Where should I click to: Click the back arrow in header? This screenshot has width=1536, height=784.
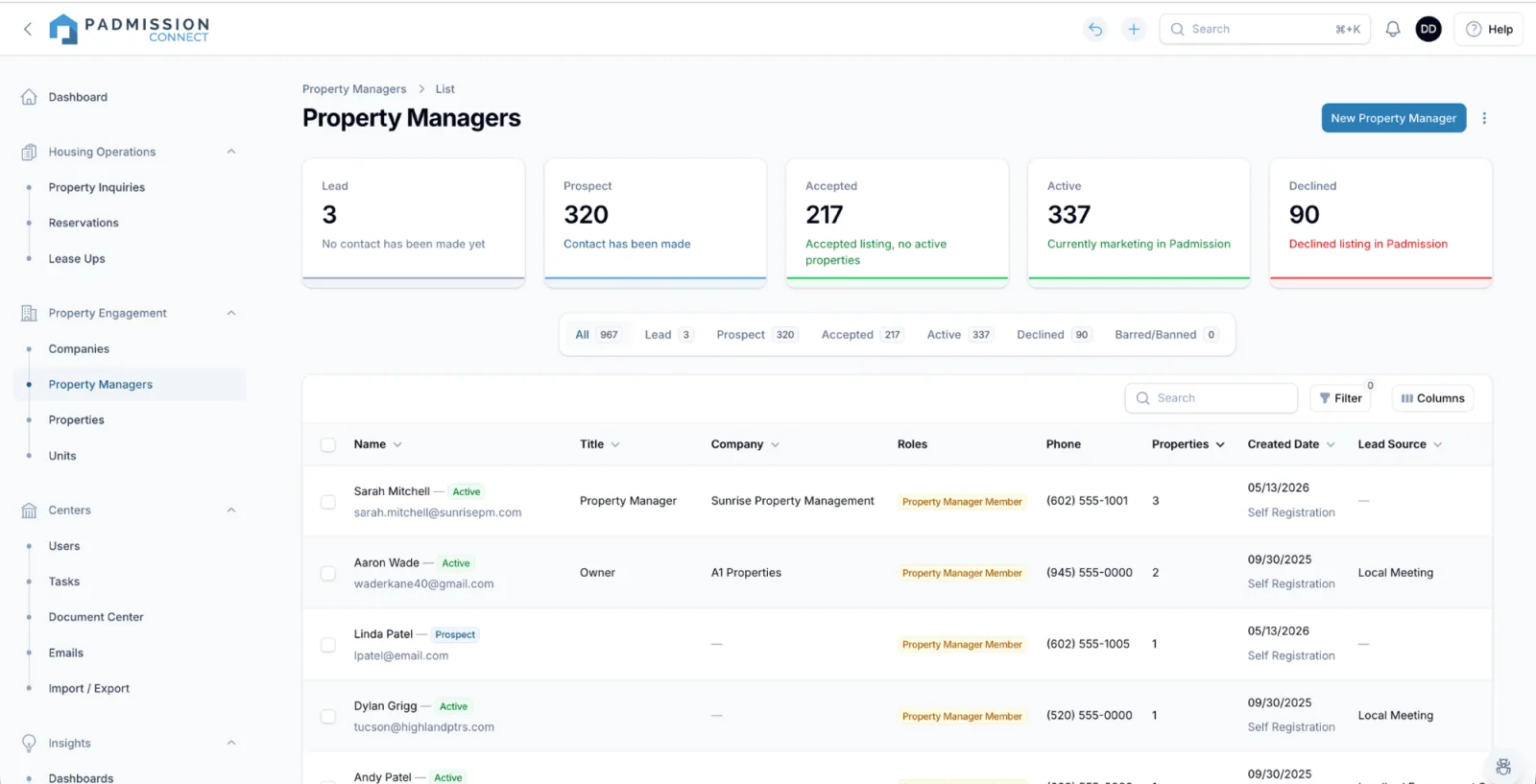(28, 29)
